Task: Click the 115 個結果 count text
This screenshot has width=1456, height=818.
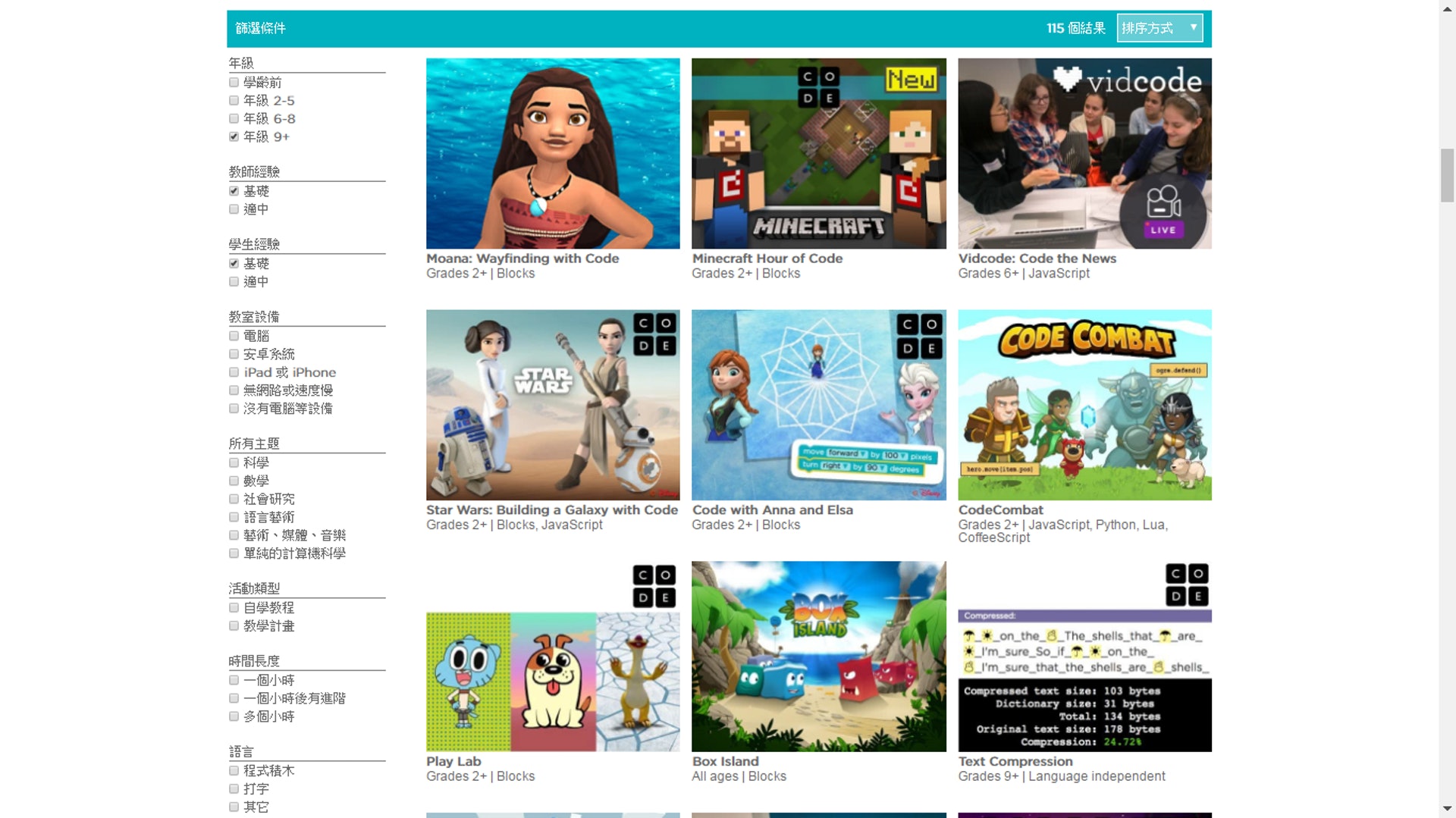Action: (1076, 28)
